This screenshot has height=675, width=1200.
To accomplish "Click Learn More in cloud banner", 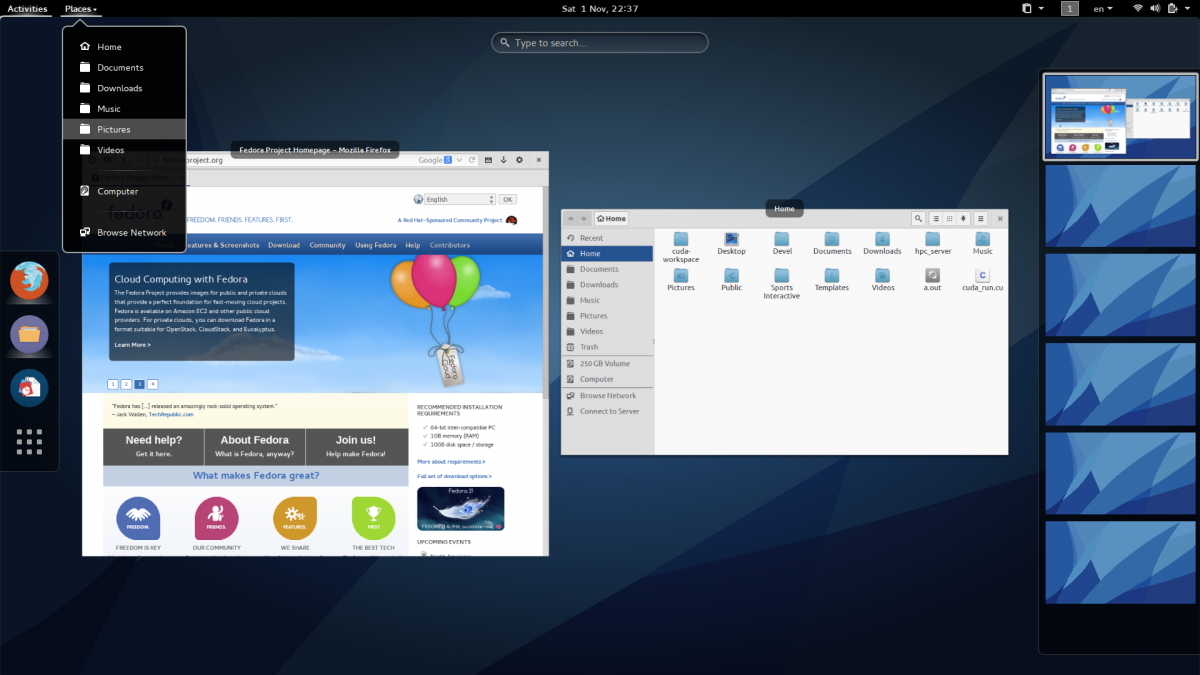I will pyautogui.click(x=132, y=345).
